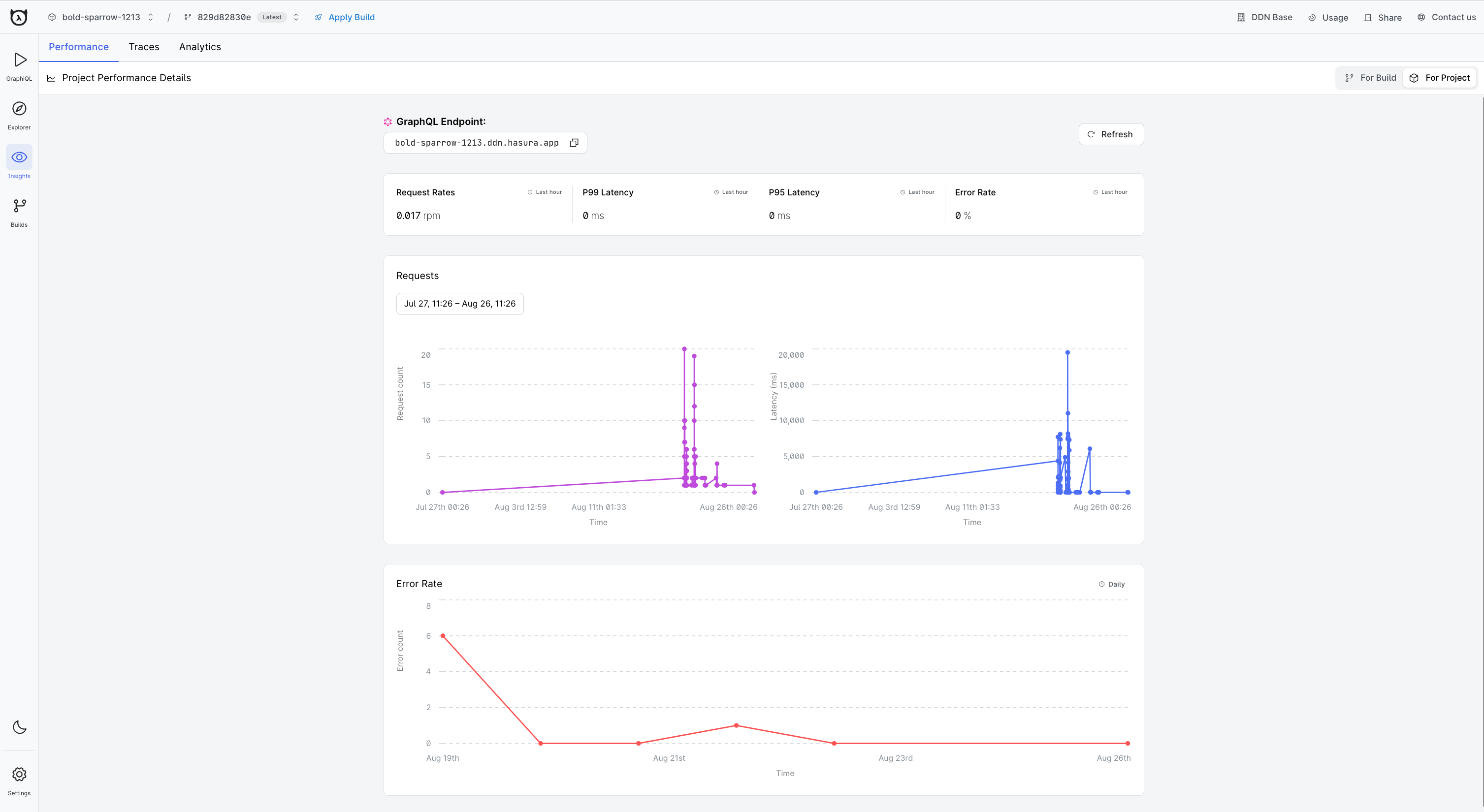
Task: Click the Latest build badge
Action: (x=272, y=17)
